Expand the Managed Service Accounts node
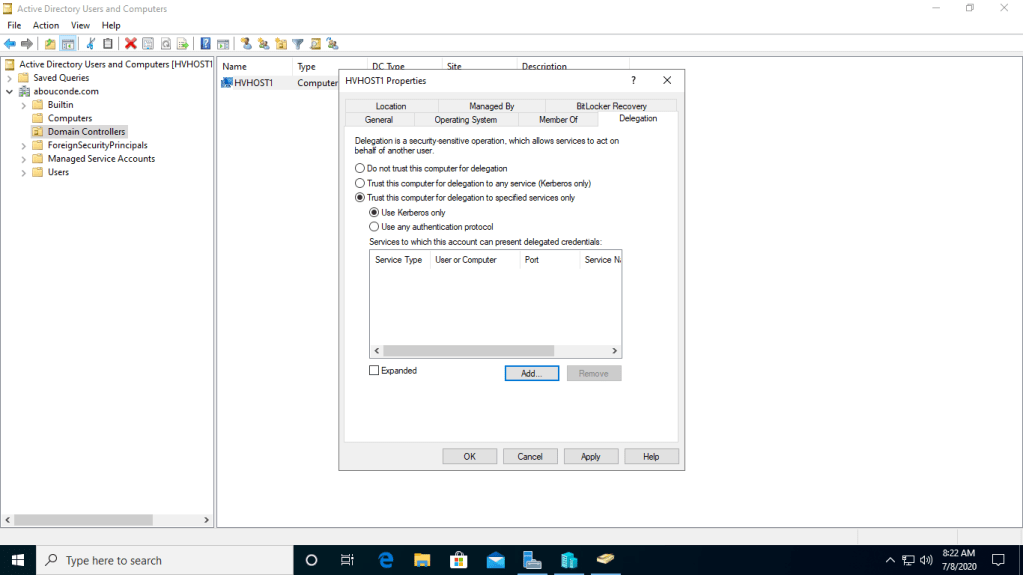Image resolution: width=1023 pixels, height=575 pixels. (24, 159)
